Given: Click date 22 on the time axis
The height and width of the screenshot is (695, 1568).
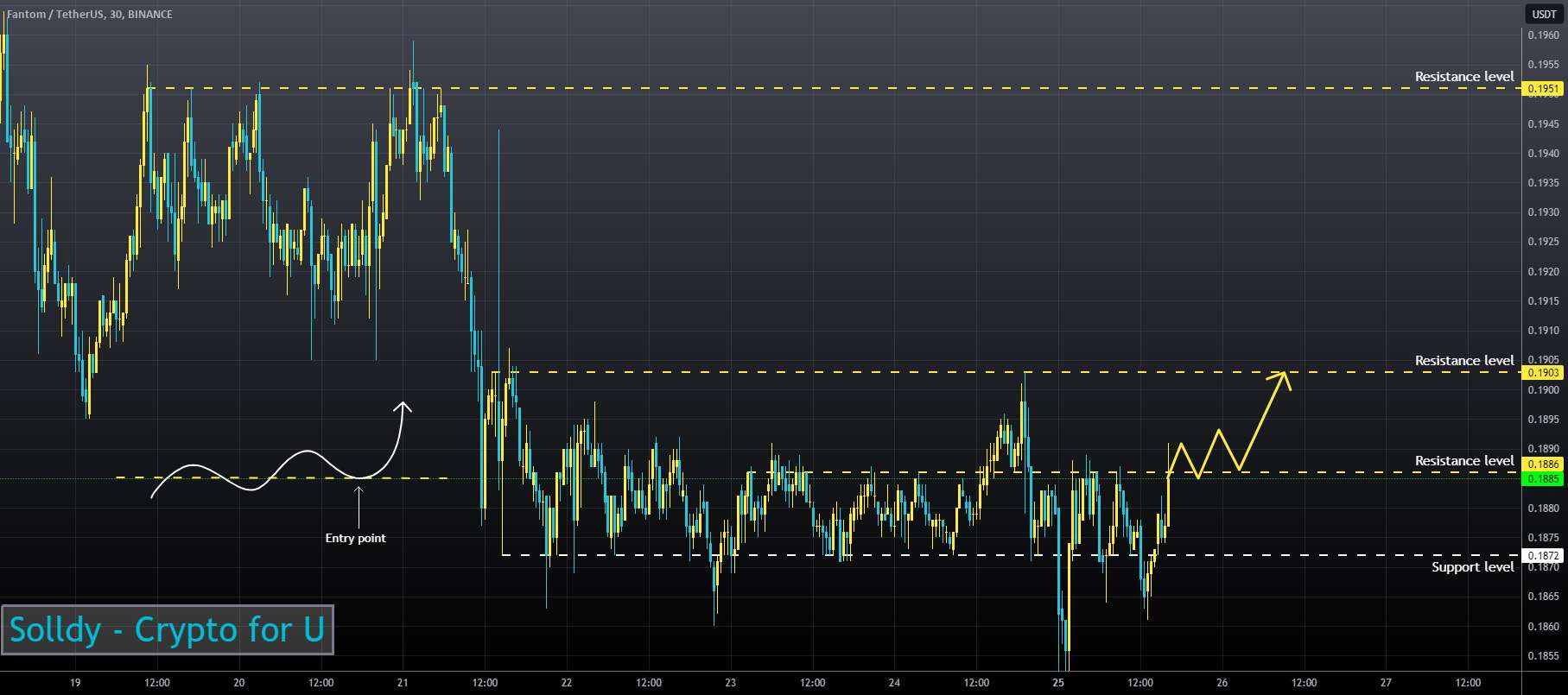Looking at the screenshot, I should coord(567,683).
